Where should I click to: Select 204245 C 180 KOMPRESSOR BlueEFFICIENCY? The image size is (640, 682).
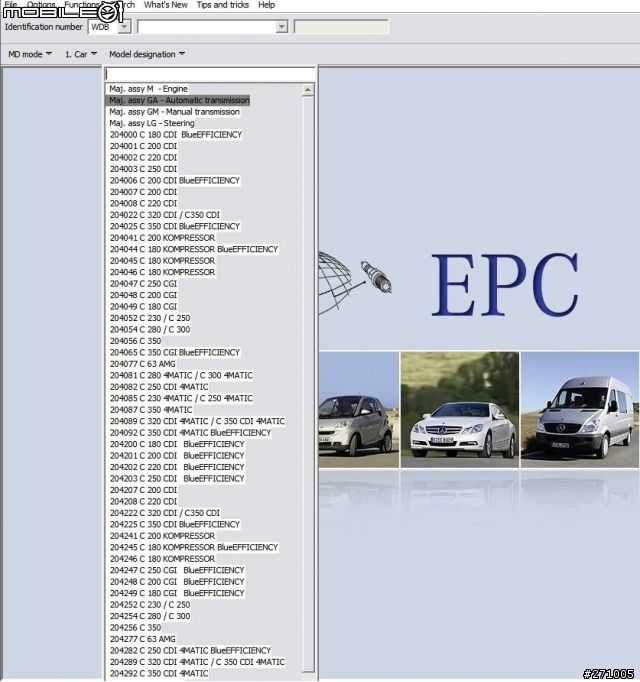(x=194, y=547)
